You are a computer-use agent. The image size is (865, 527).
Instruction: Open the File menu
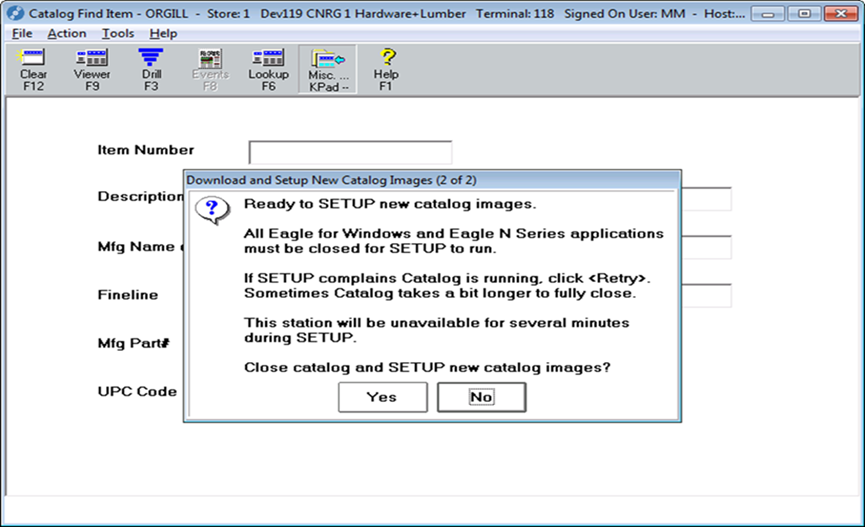point(22,34)
